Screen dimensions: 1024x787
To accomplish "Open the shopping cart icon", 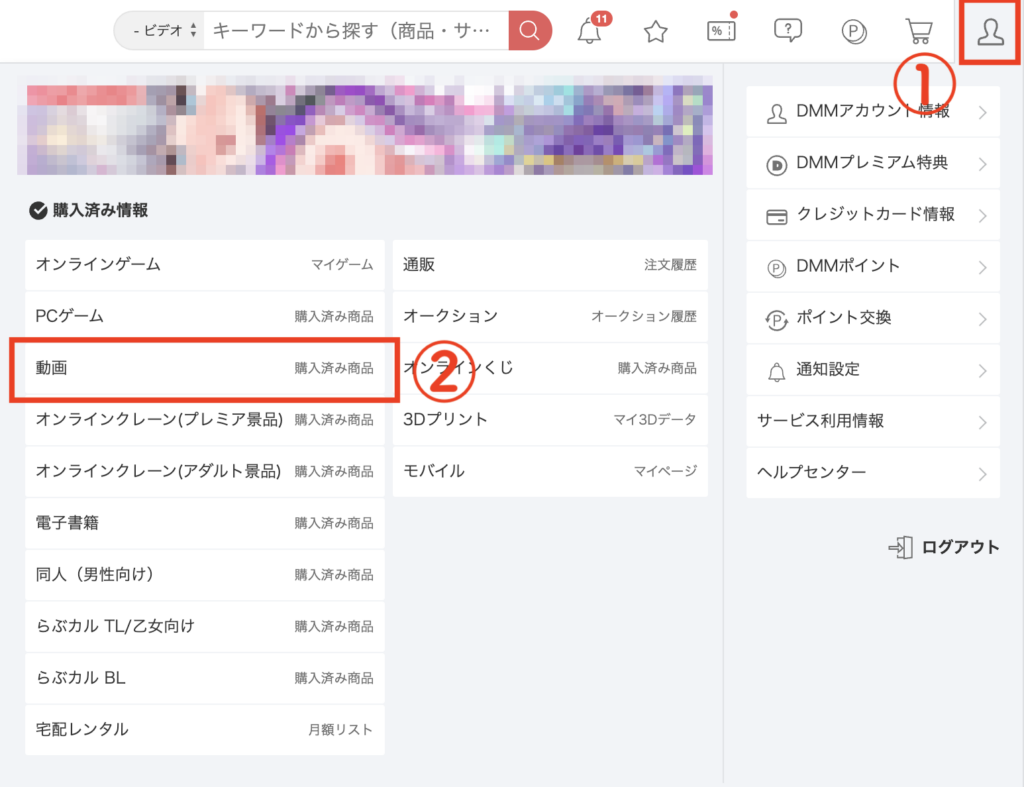I will (x=918, y=31).
